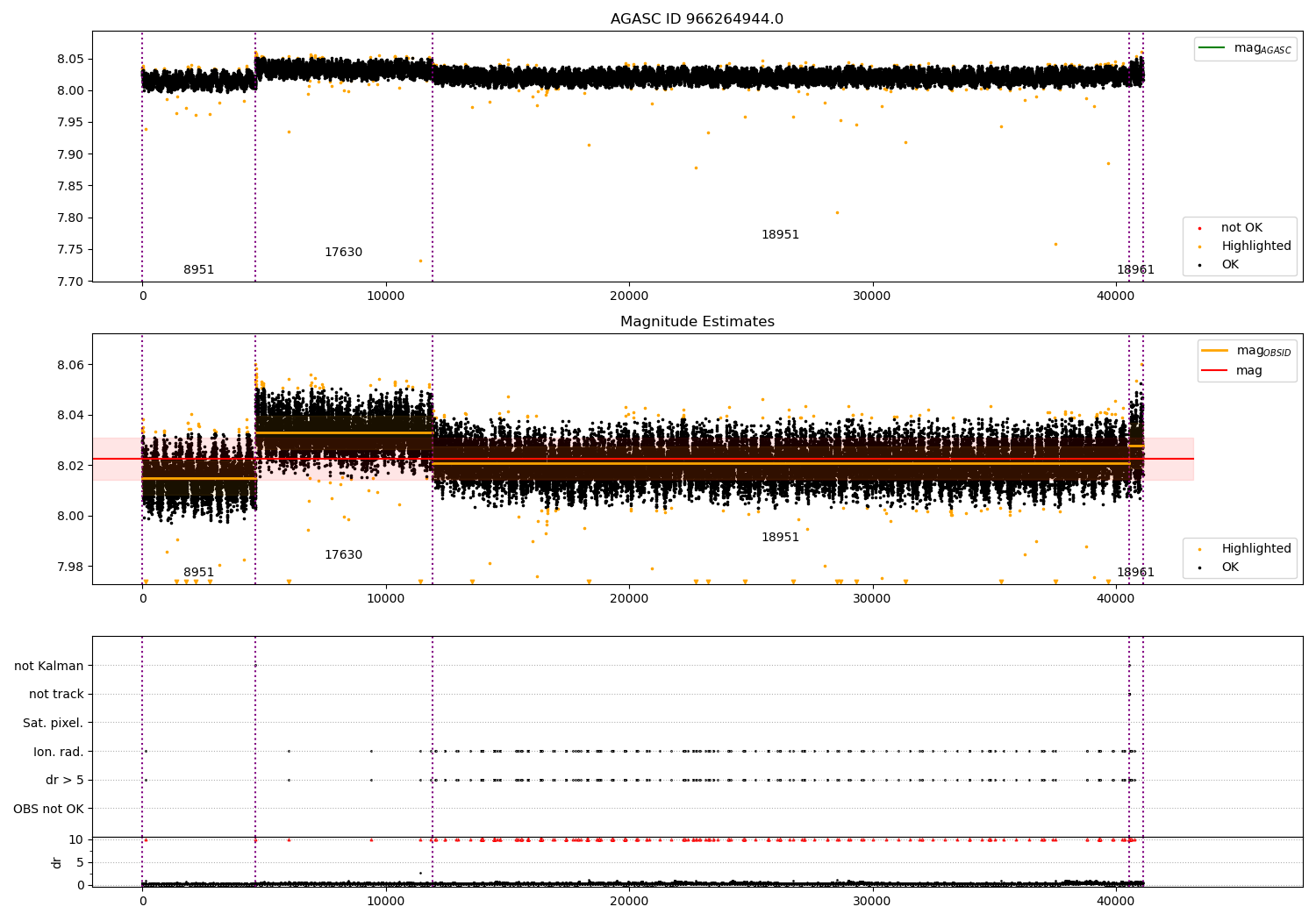
Task: Click the 'not track' axis label
Action: (x=56, y=694)
